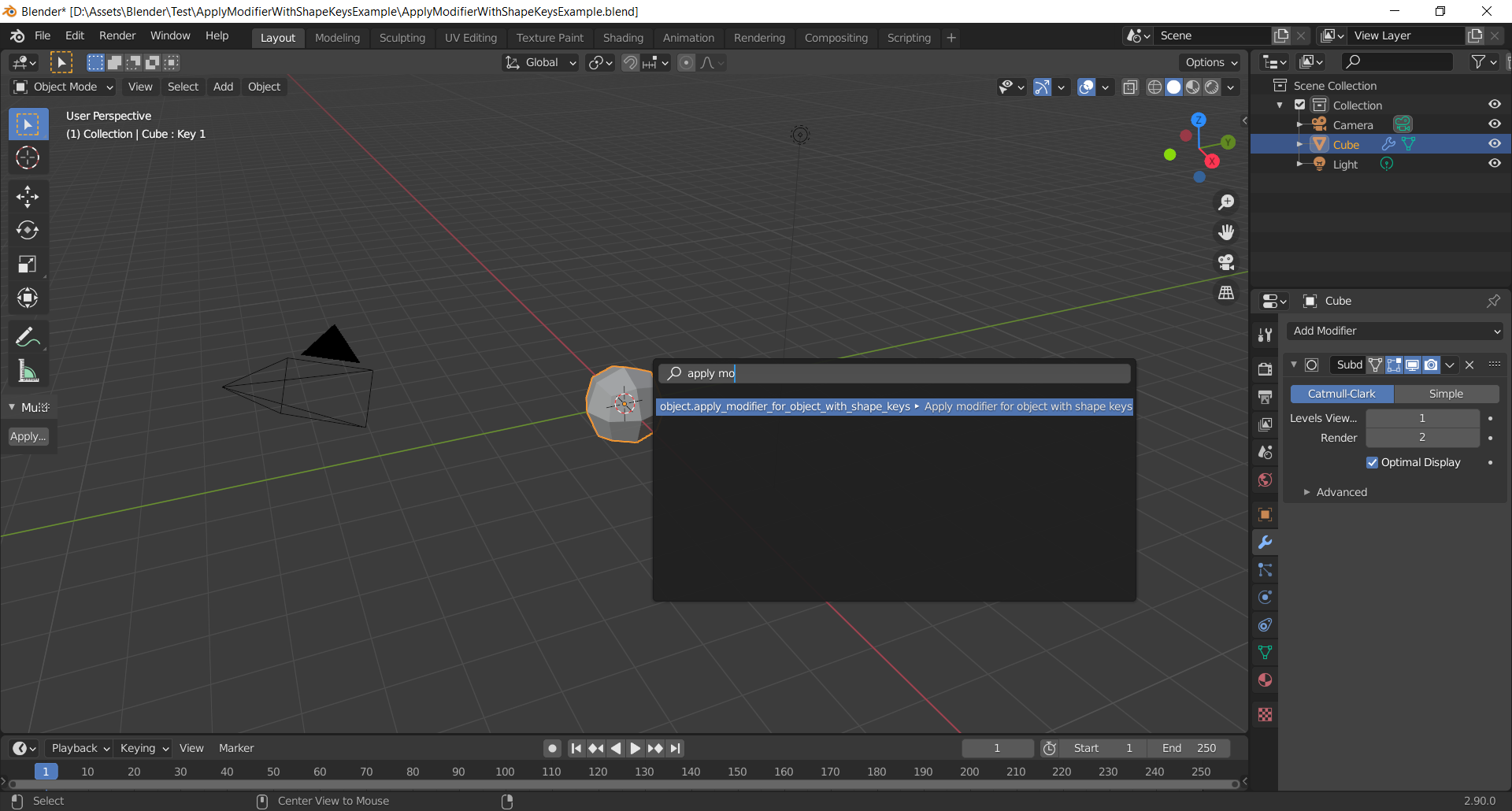Open Object Data mesh properties tab
The width and height of the screenshot is (1512, 811).
point(1265,653)
